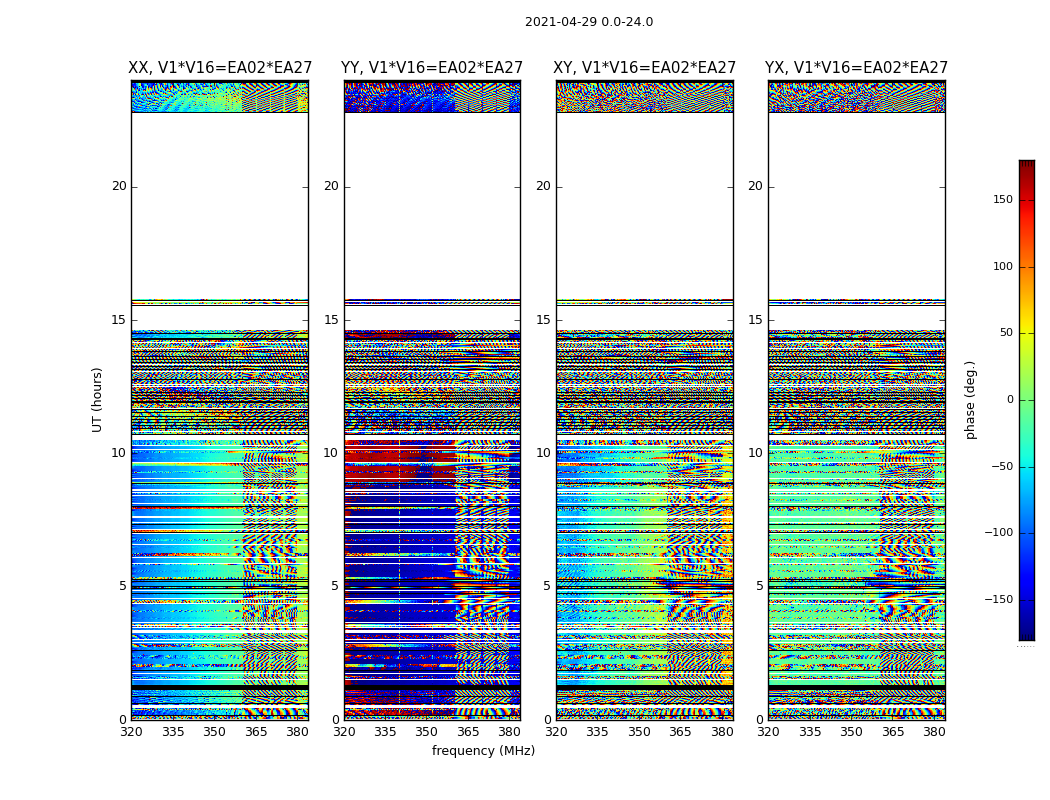Image resolution: width=1050 pixels, height=800 pixels.
Task: Select the YY panel title text
Action: click(x=432, y=68)
